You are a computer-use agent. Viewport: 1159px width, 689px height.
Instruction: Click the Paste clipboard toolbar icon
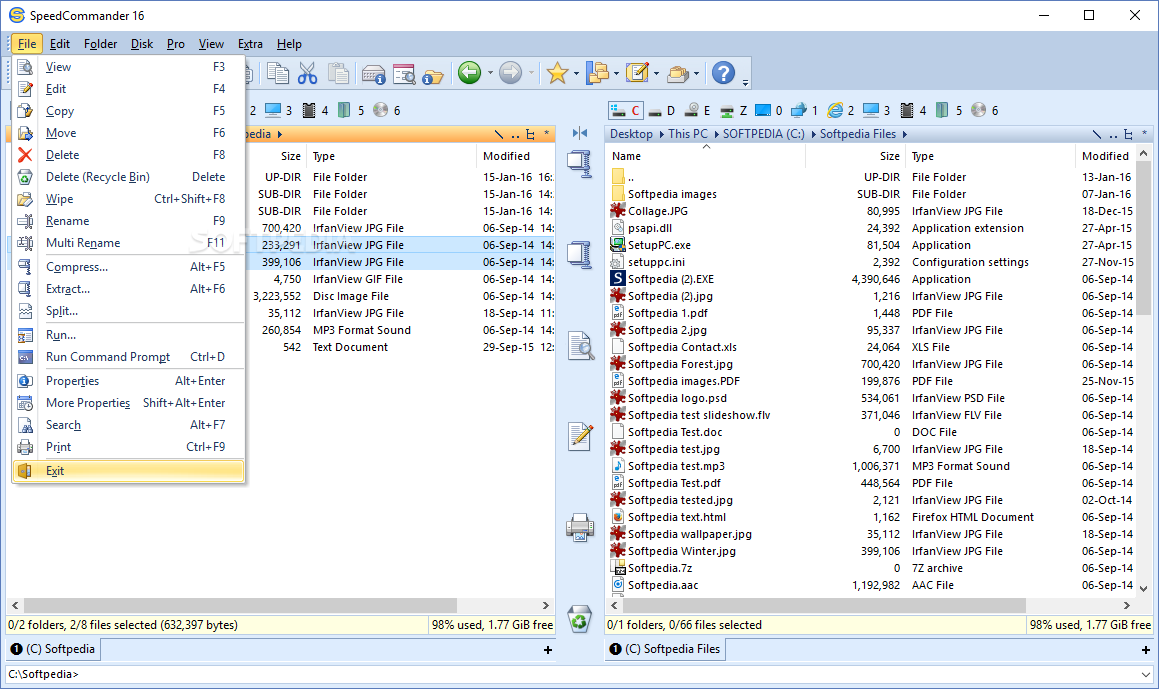pyautogui.click(x=339, y=72)
